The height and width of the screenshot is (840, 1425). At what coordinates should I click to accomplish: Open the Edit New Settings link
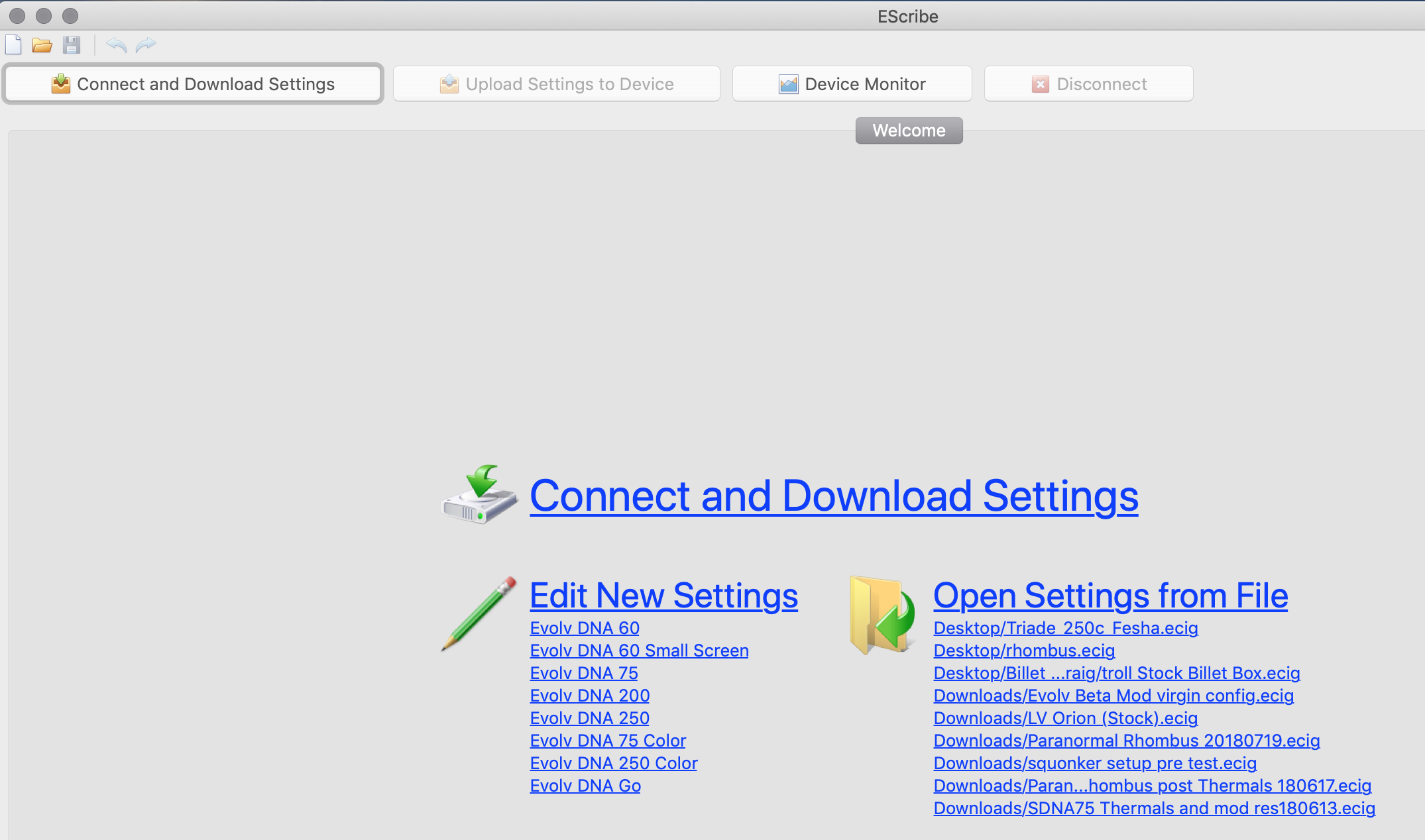(663, 596)
